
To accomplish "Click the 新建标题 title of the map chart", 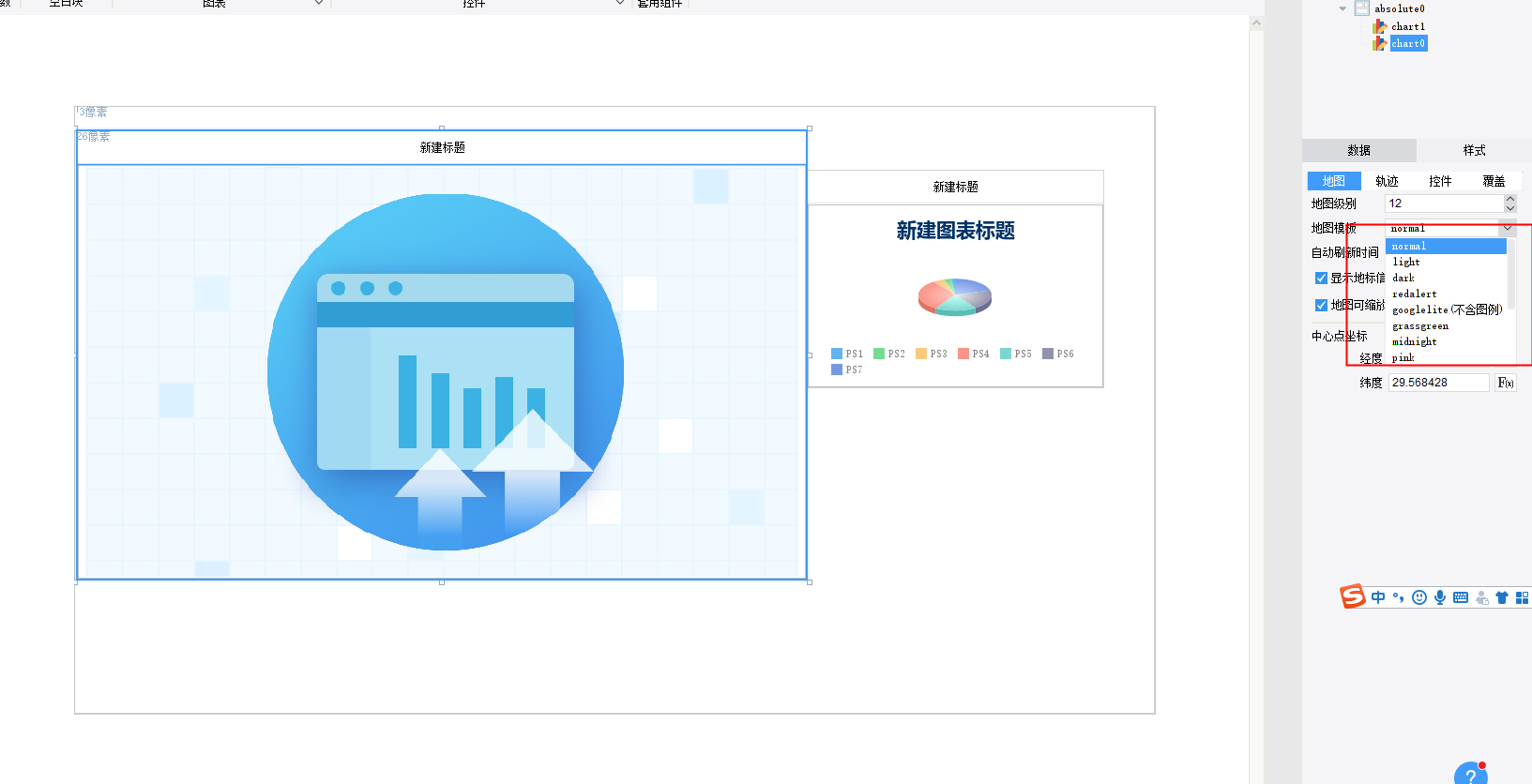I will coord(442,147).
